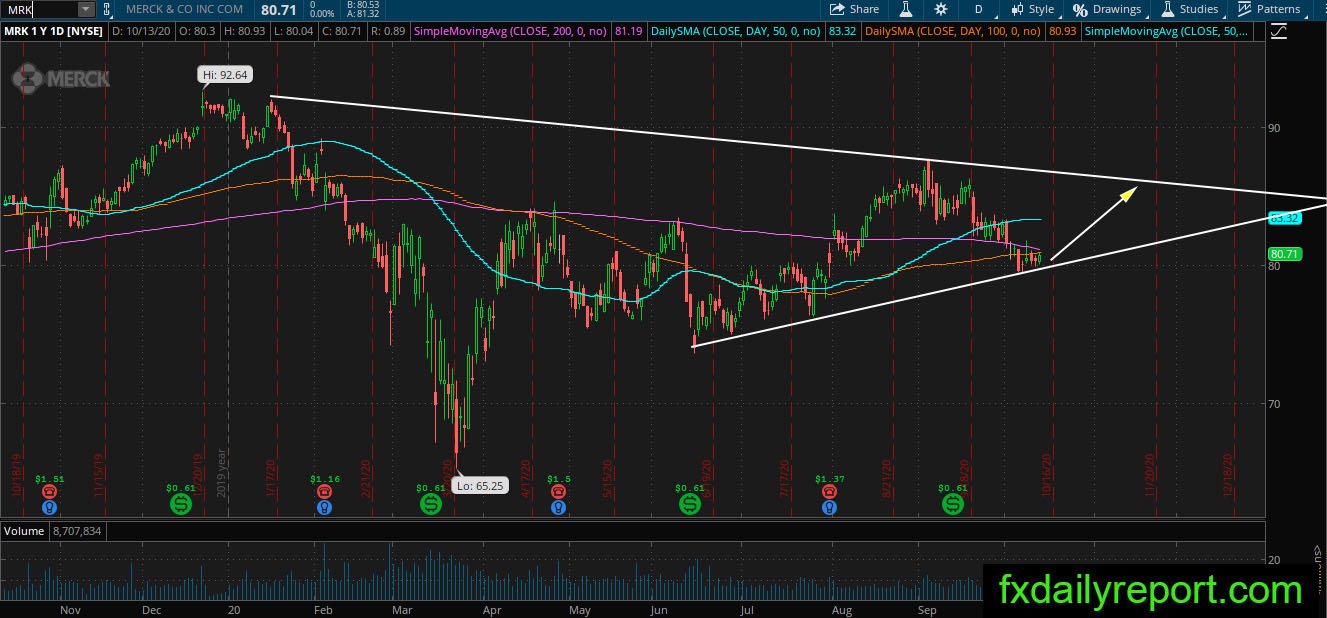Click the Share arrow button
1327x618 pixels.
(x=855, y=9)
